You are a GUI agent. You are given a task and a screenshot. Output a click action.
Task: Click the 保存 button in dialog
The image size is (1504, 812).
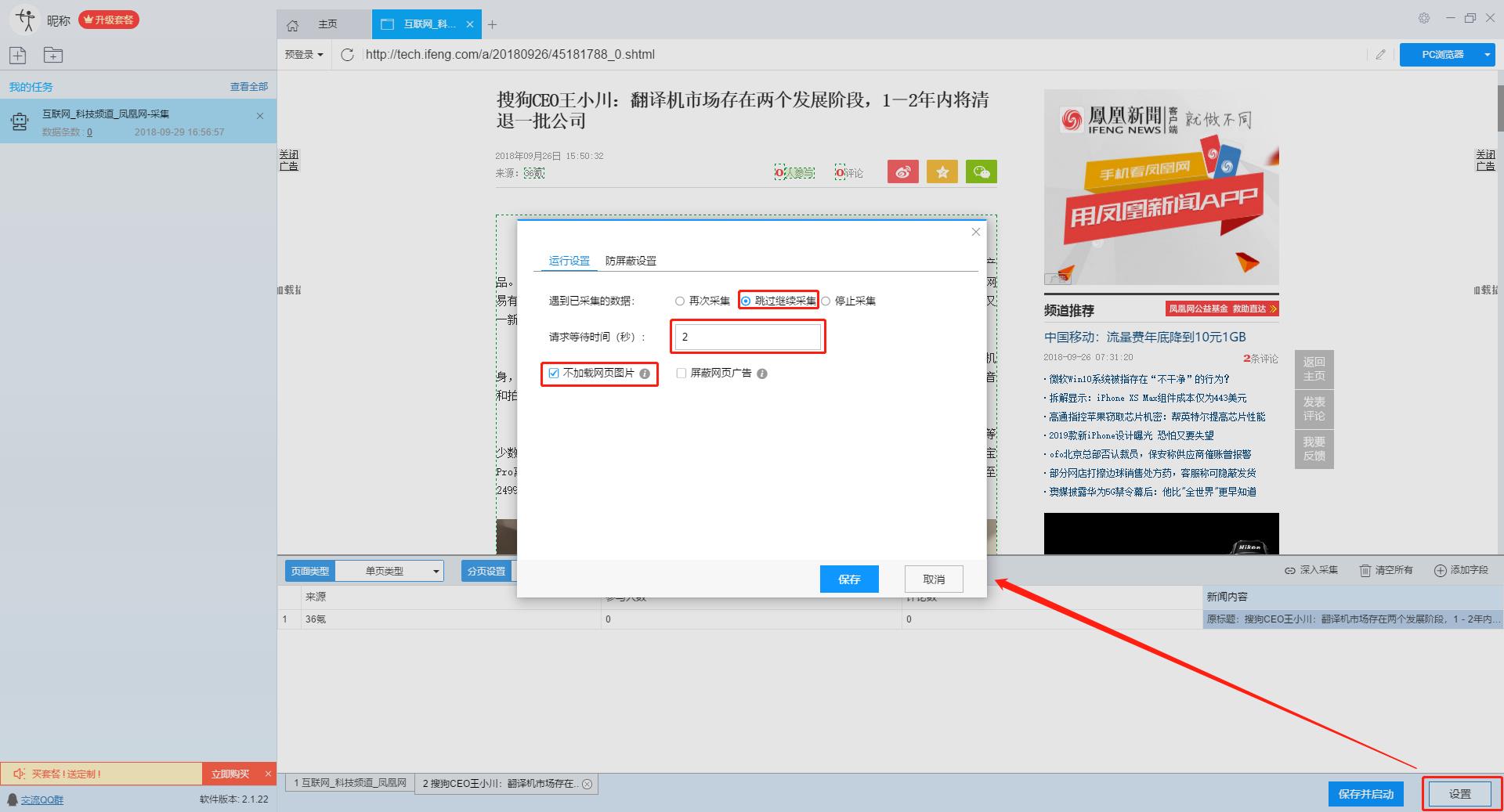[849, 579]
